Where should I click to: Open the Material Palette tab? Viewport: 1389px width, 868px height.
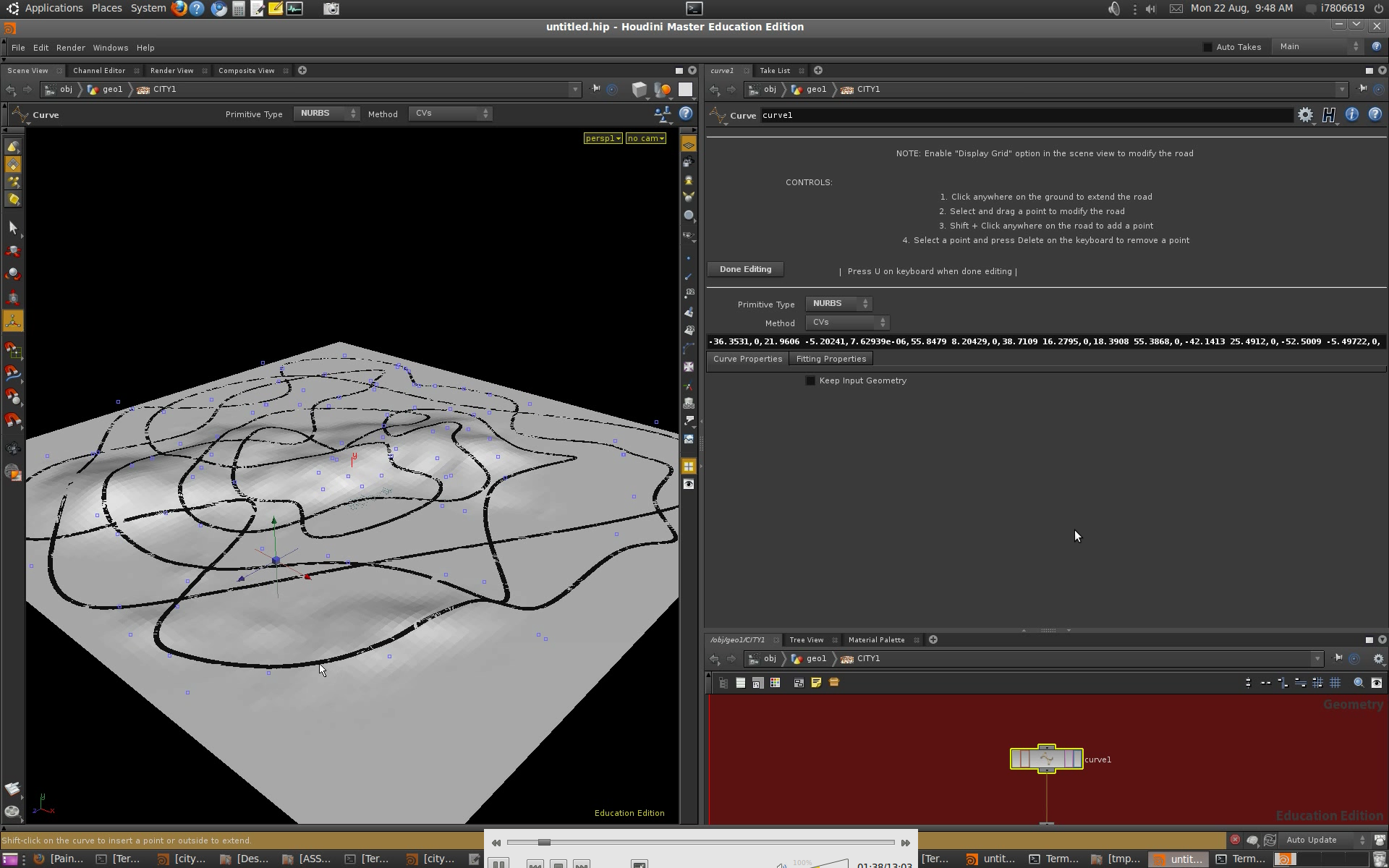click(x=877, y=640)
